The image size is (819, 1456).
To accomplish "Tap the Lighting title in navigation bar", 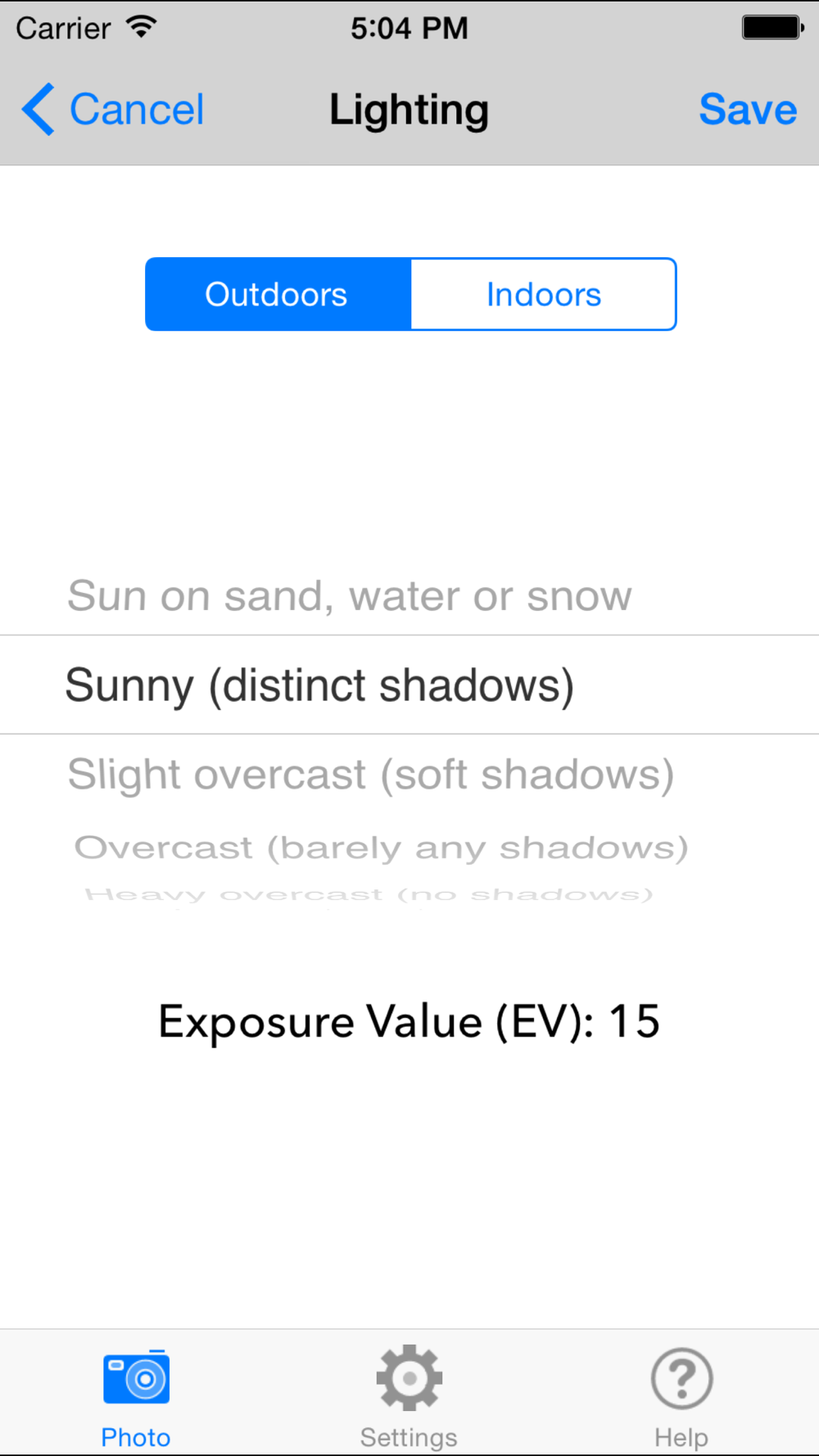I will pos(409,111).
